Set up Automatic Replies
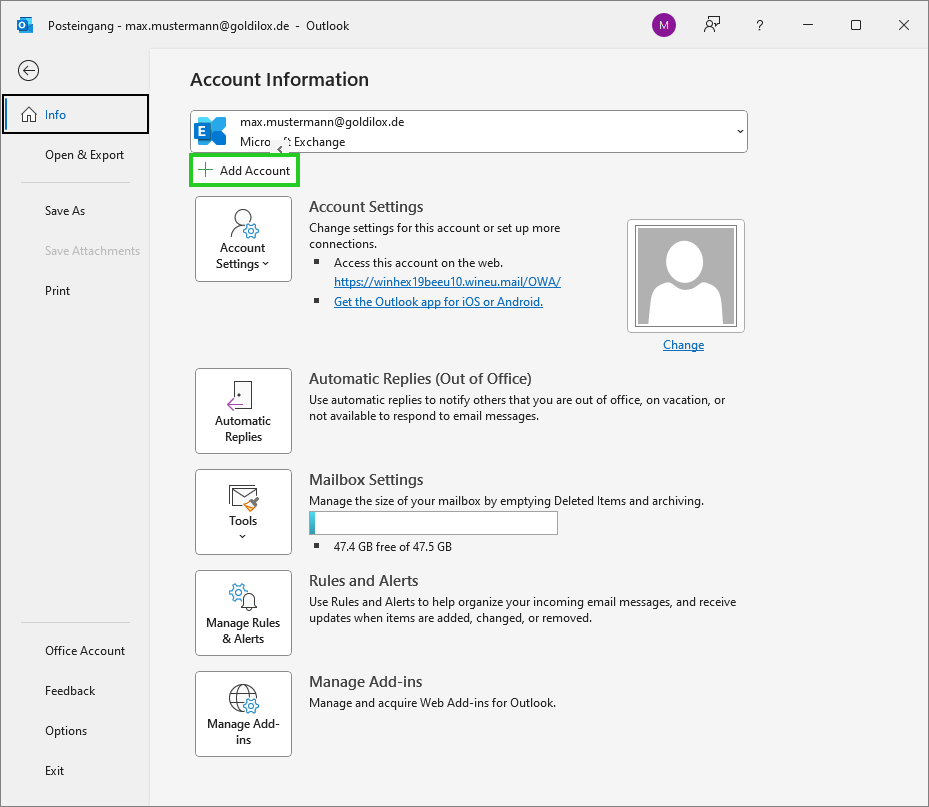929x807 pixels. [243, 411]
